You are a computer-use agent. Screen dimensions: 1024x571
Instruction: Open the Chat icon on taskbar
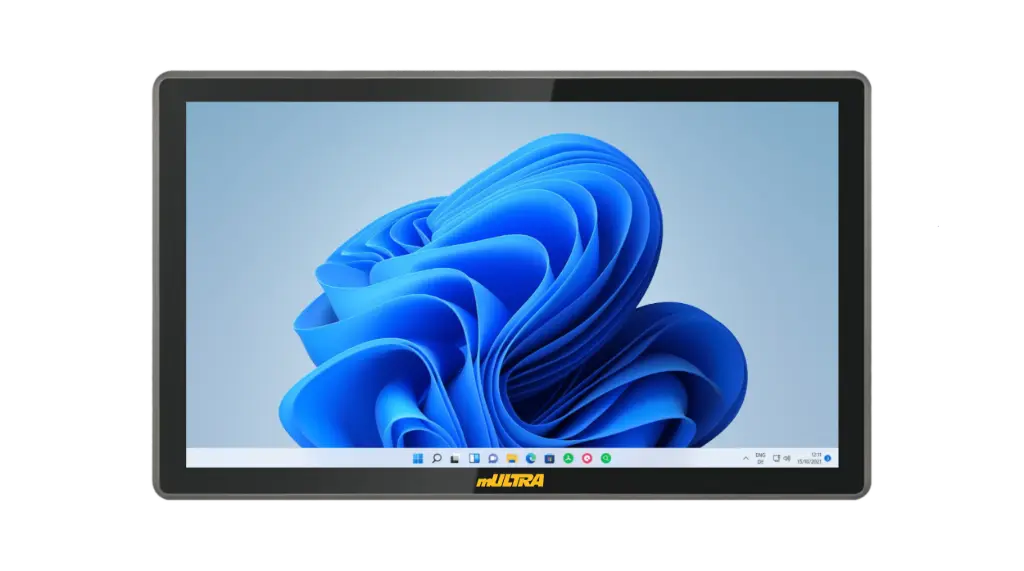[493, 459]
